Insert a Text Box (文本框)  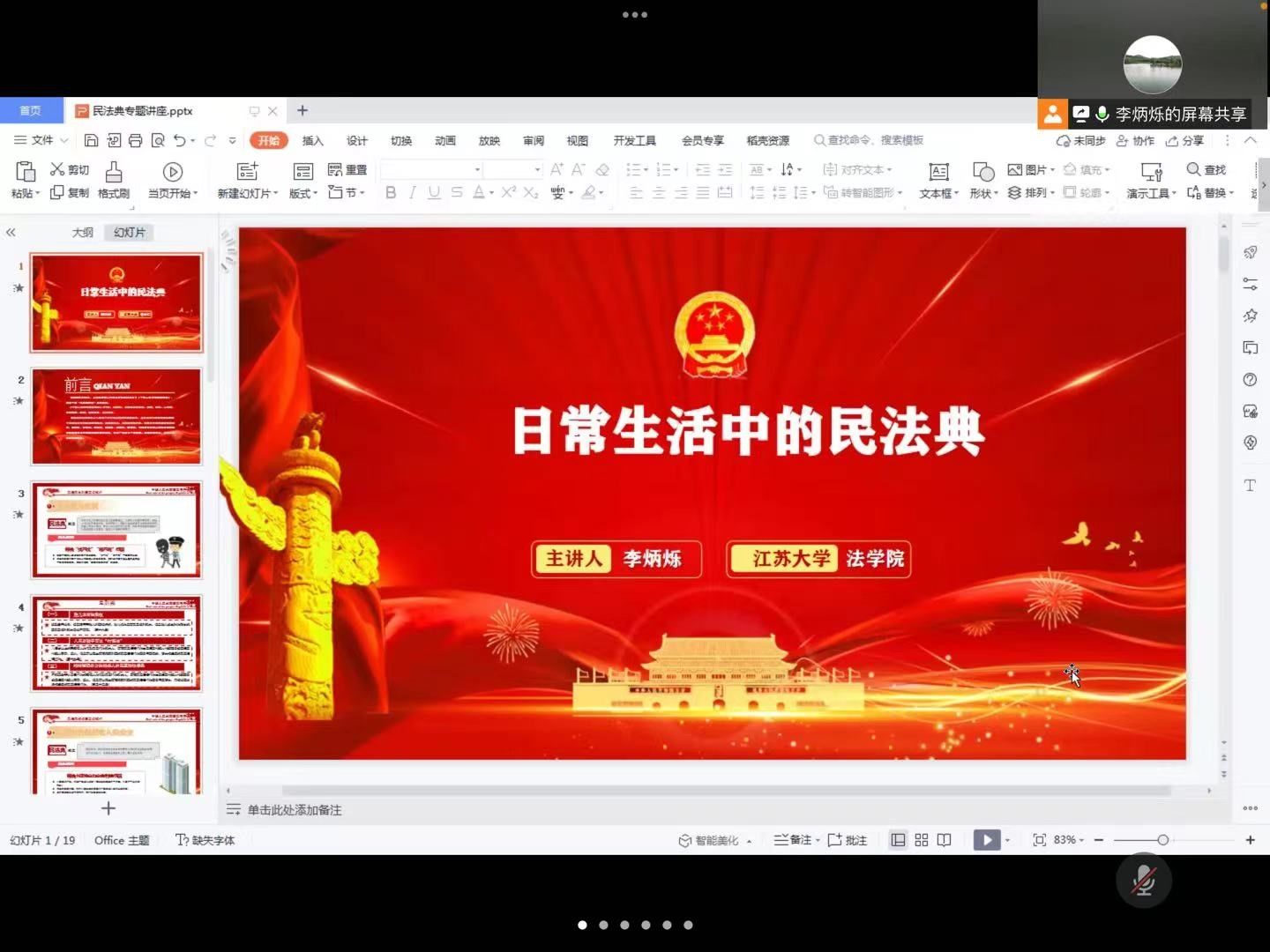[938, 179]
